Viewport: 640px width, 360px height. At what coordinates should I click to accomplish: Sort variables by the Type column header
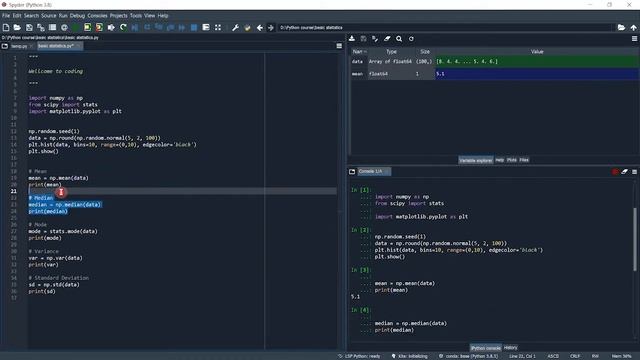pos(391,52)
